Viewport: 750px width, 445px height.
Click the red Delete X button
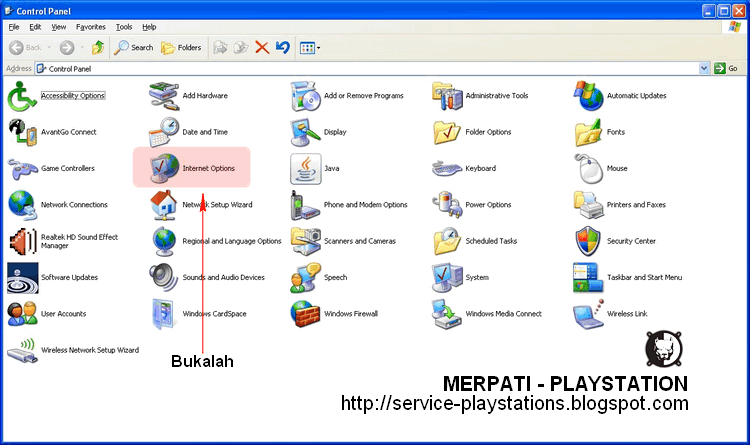point(262,47)
